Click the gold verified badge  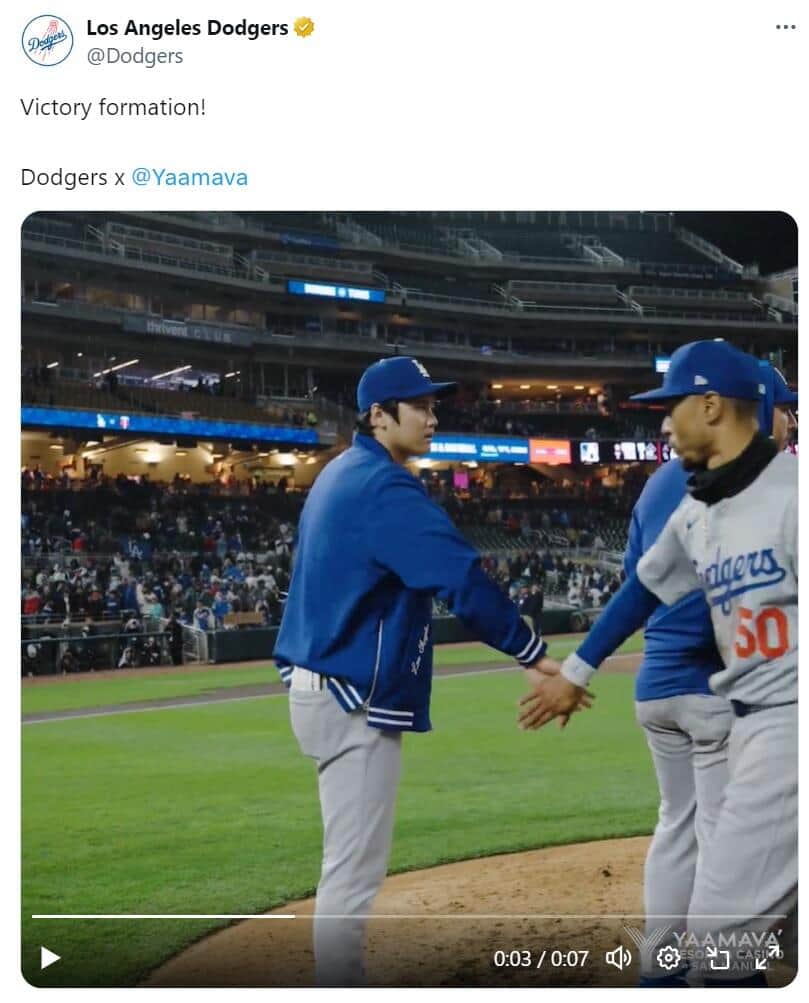pos(304,28)
